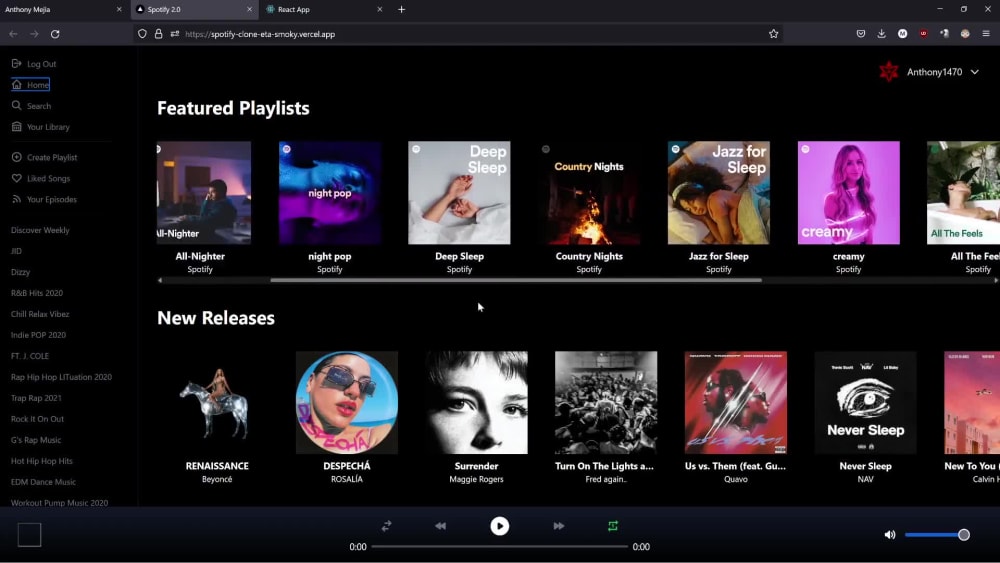Open the night pop playlist cover
1000x563 pixels.
[x=330, y=193]
